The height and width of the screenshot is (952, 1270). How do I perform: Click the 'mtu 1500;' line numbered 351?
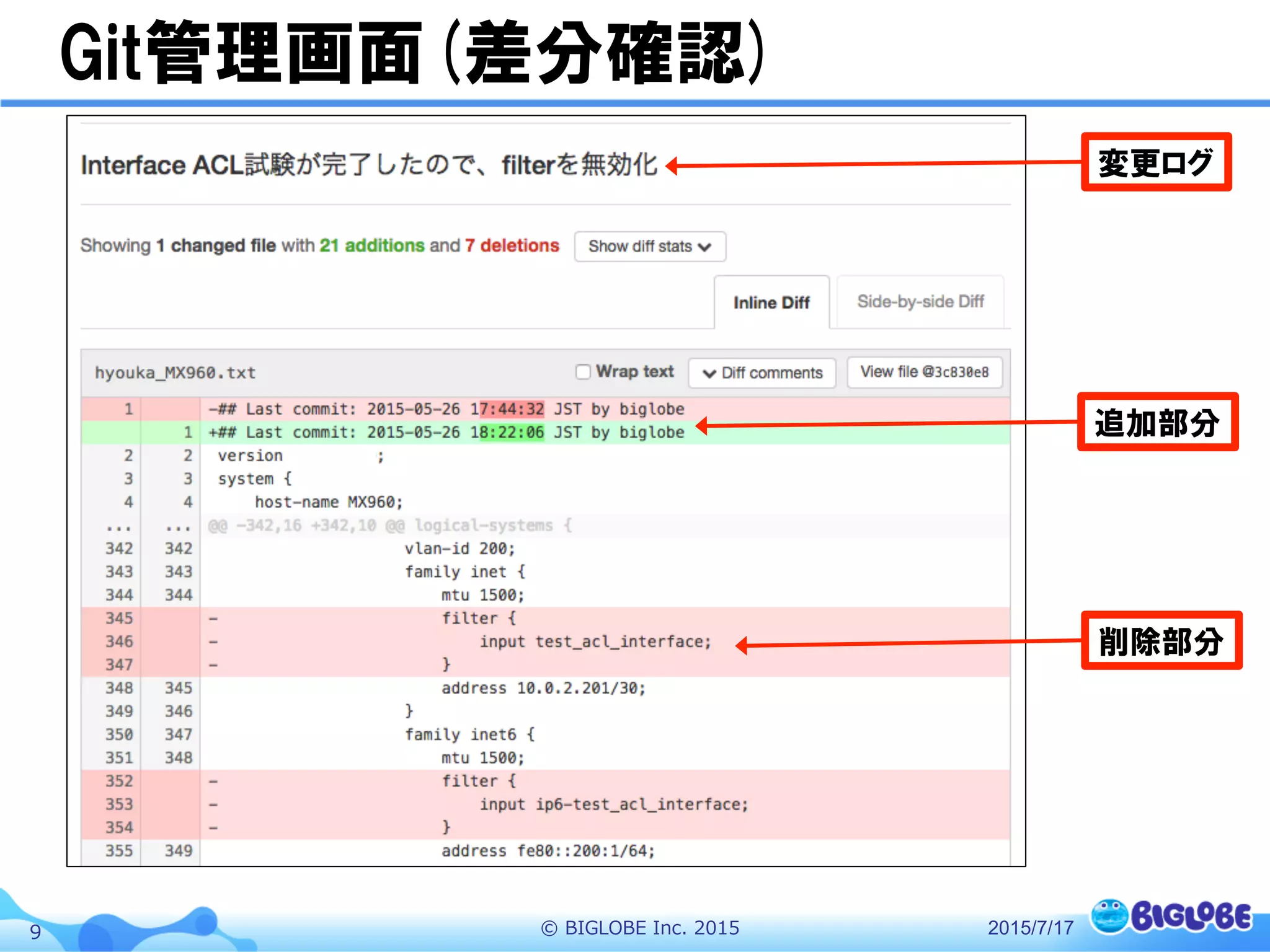[x=546, y=758]
